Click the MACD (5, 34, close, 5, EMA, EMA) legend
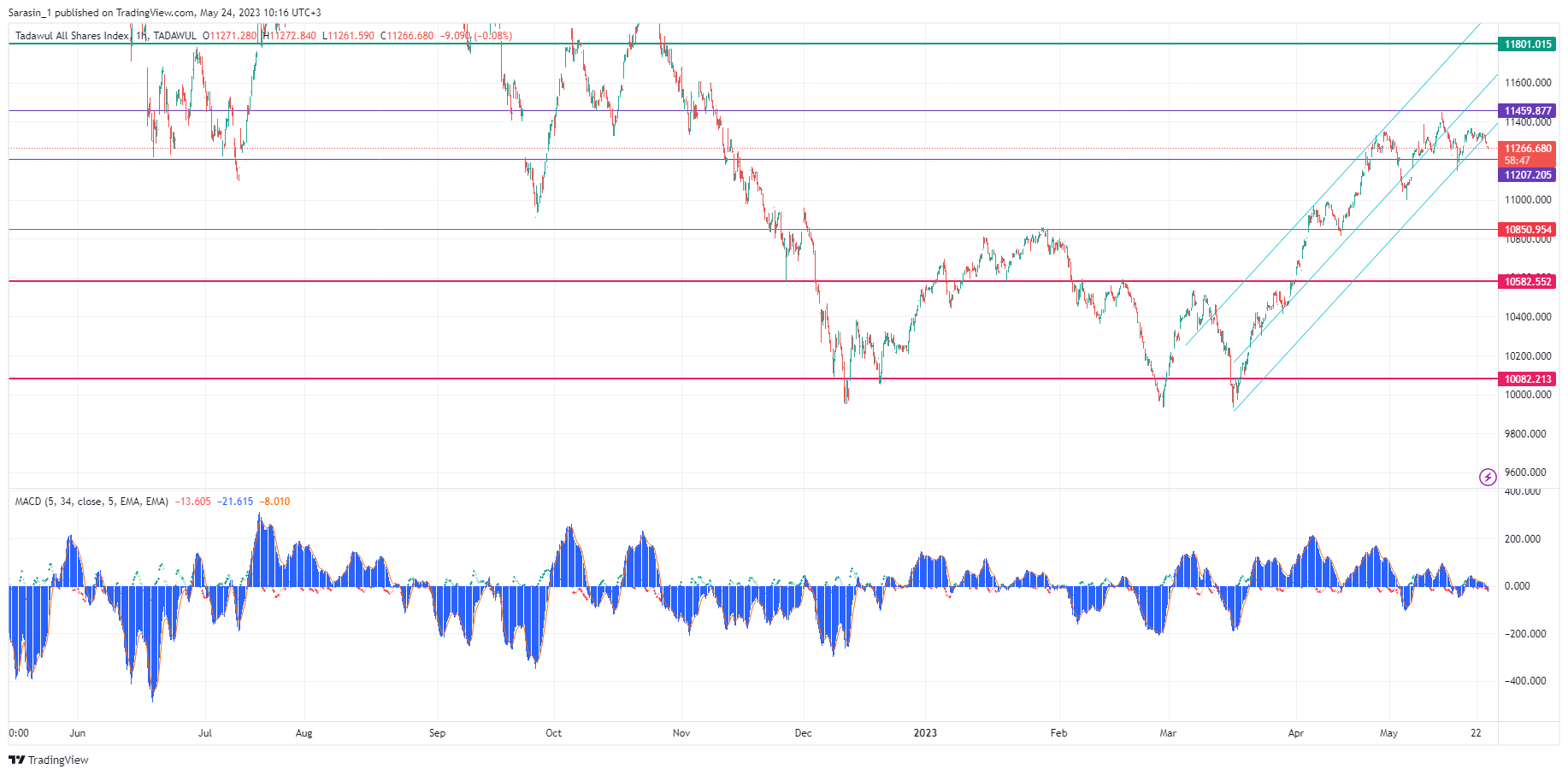 click(91, 502)
